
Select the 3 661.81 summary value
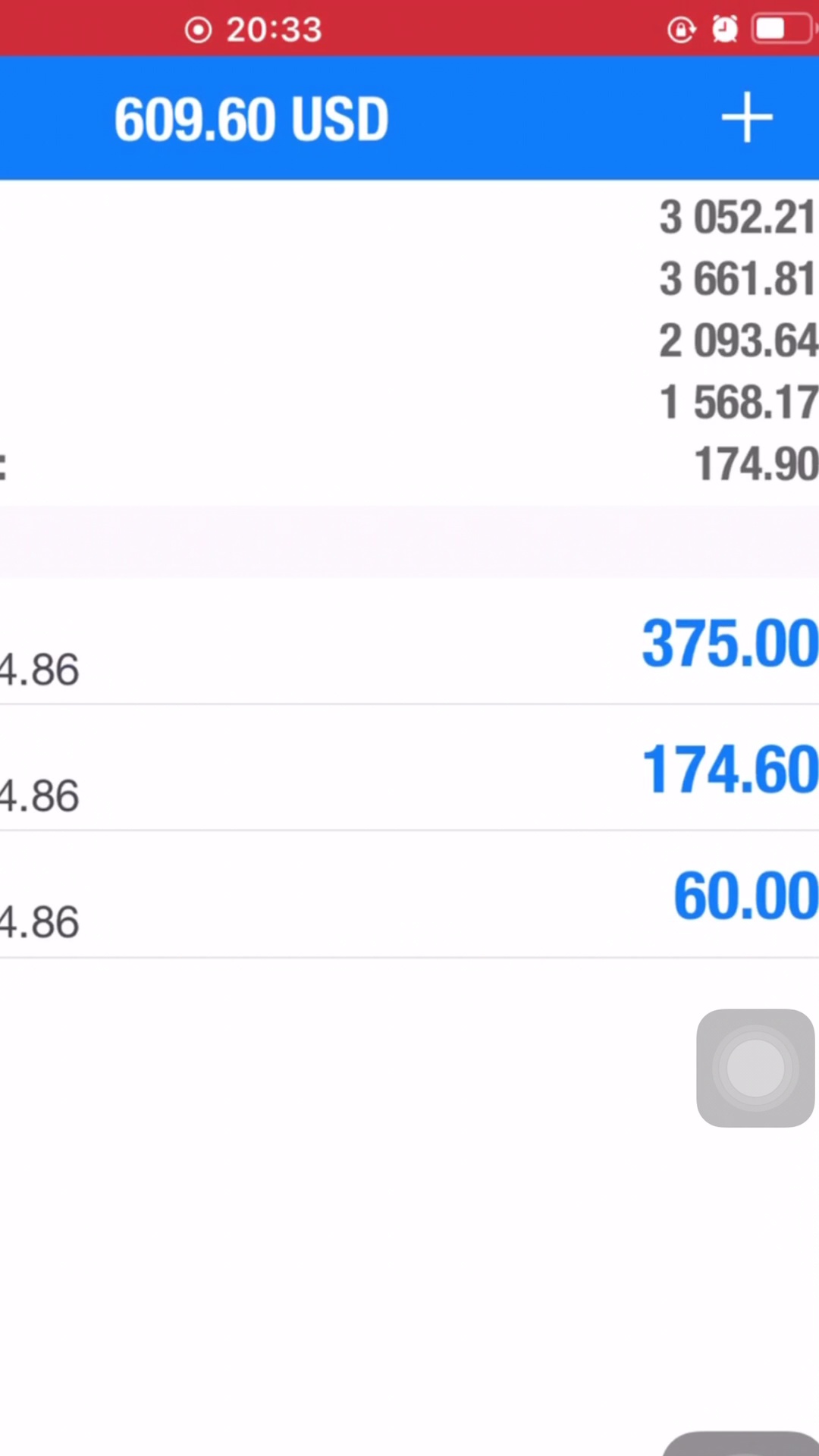(736, 279)
